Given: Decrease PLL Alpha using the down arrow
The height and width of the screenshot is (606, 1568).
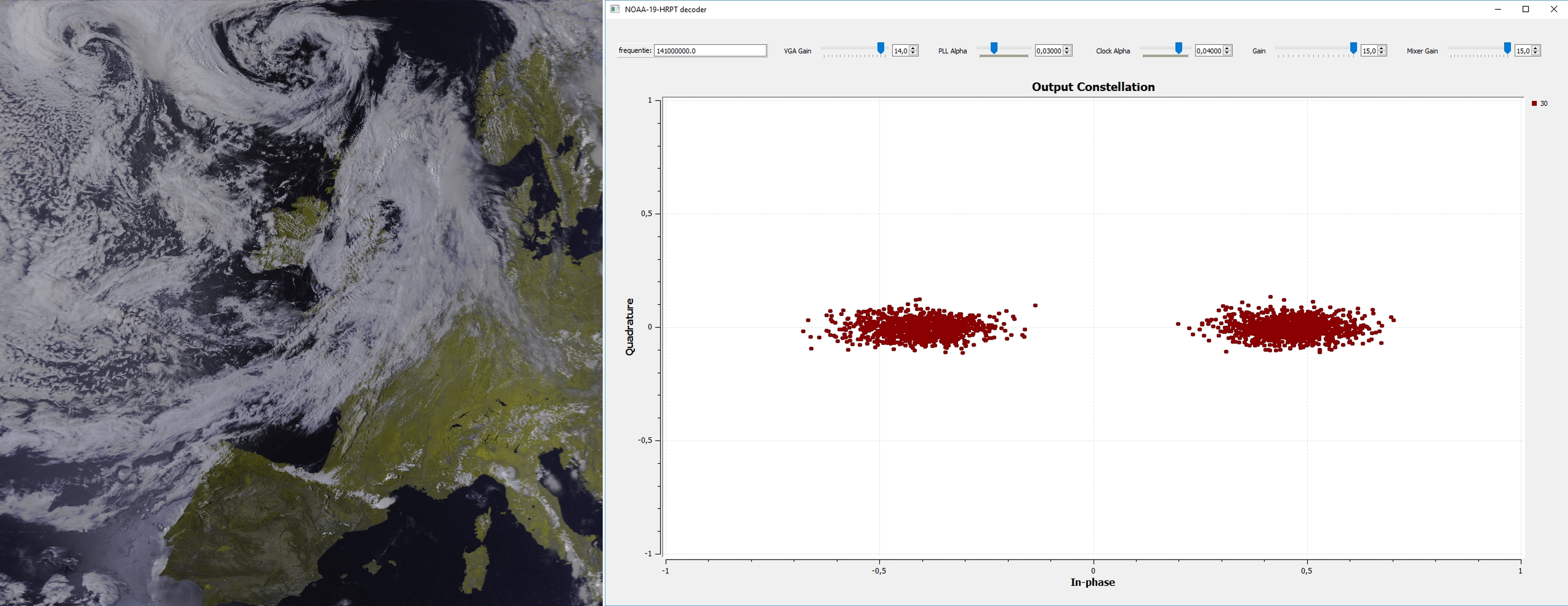Looking at the screenshot, I should coord(1067,53).
